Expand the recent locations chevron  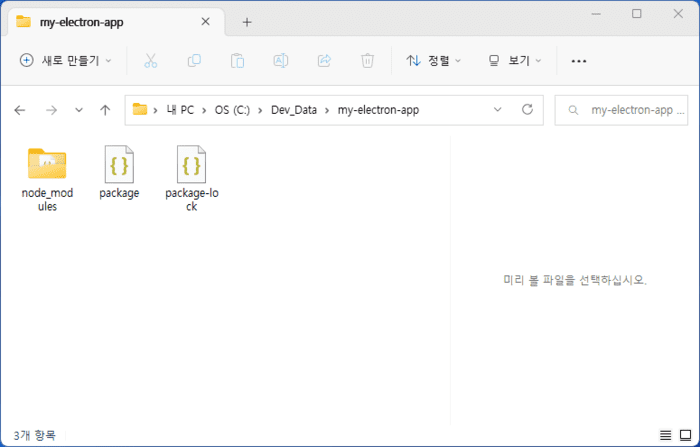point(79,110)
